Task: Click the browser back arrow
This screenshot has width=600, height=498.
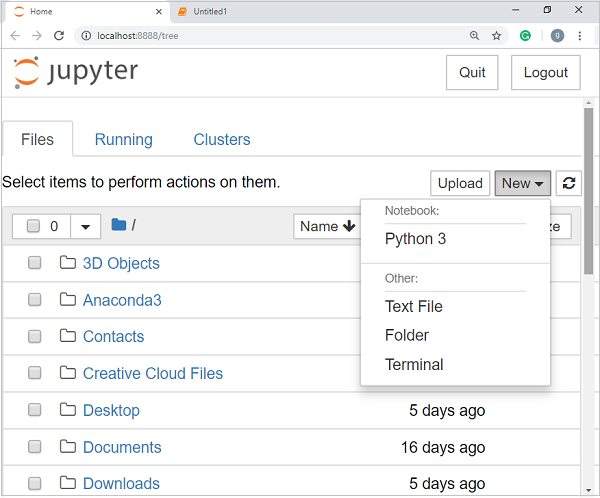Action: point(15,35)
